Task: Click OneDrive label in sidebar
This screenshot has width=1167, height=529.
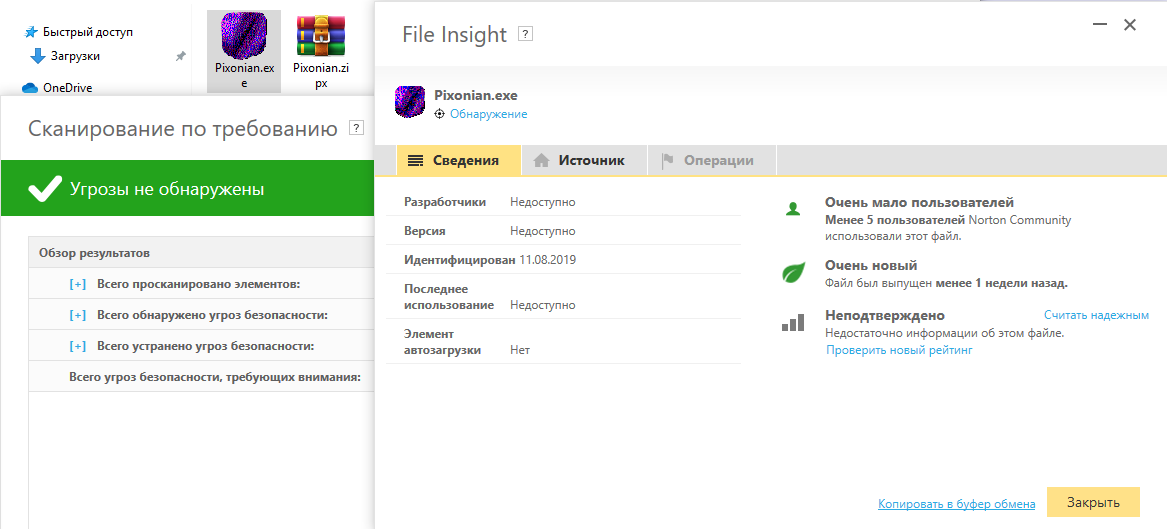Action: (68, 88)
